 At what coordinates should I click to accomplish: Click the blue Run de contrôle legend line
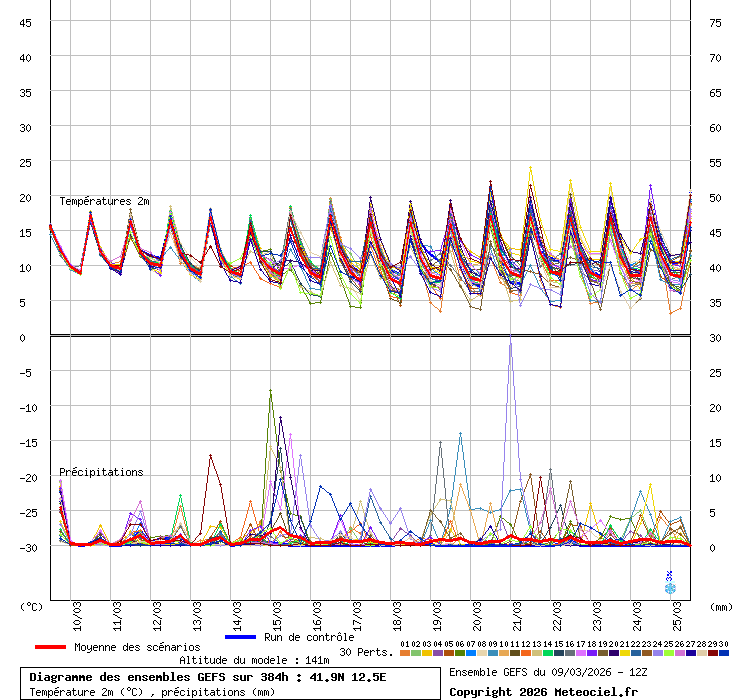click(x=241, y=637)
